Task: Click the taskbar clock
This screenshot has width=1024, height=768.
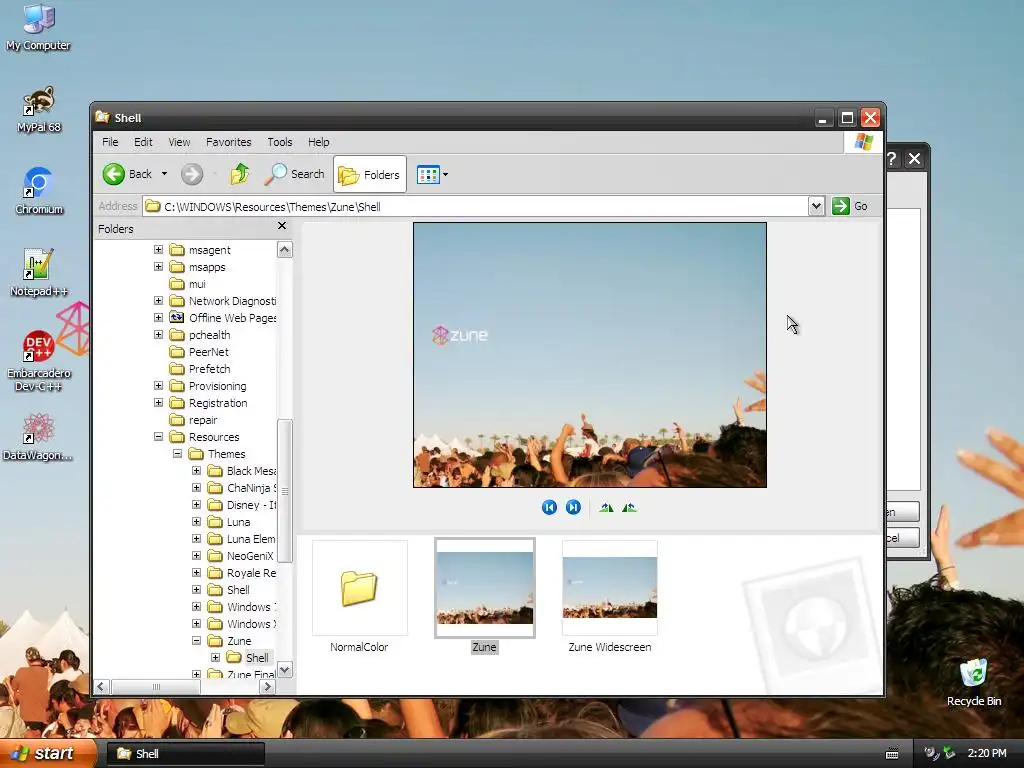Action: [987, 753]
